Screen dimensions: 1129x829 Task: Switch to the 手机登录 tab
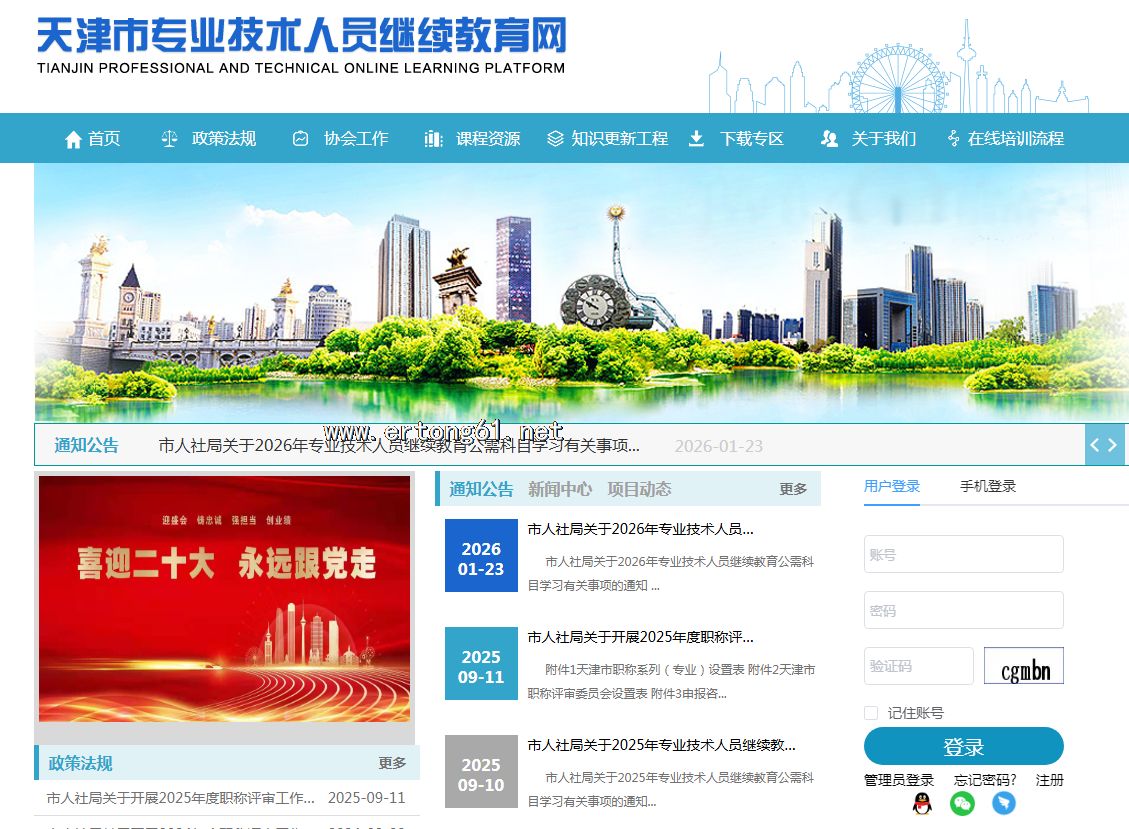click(x=988, y=486)
